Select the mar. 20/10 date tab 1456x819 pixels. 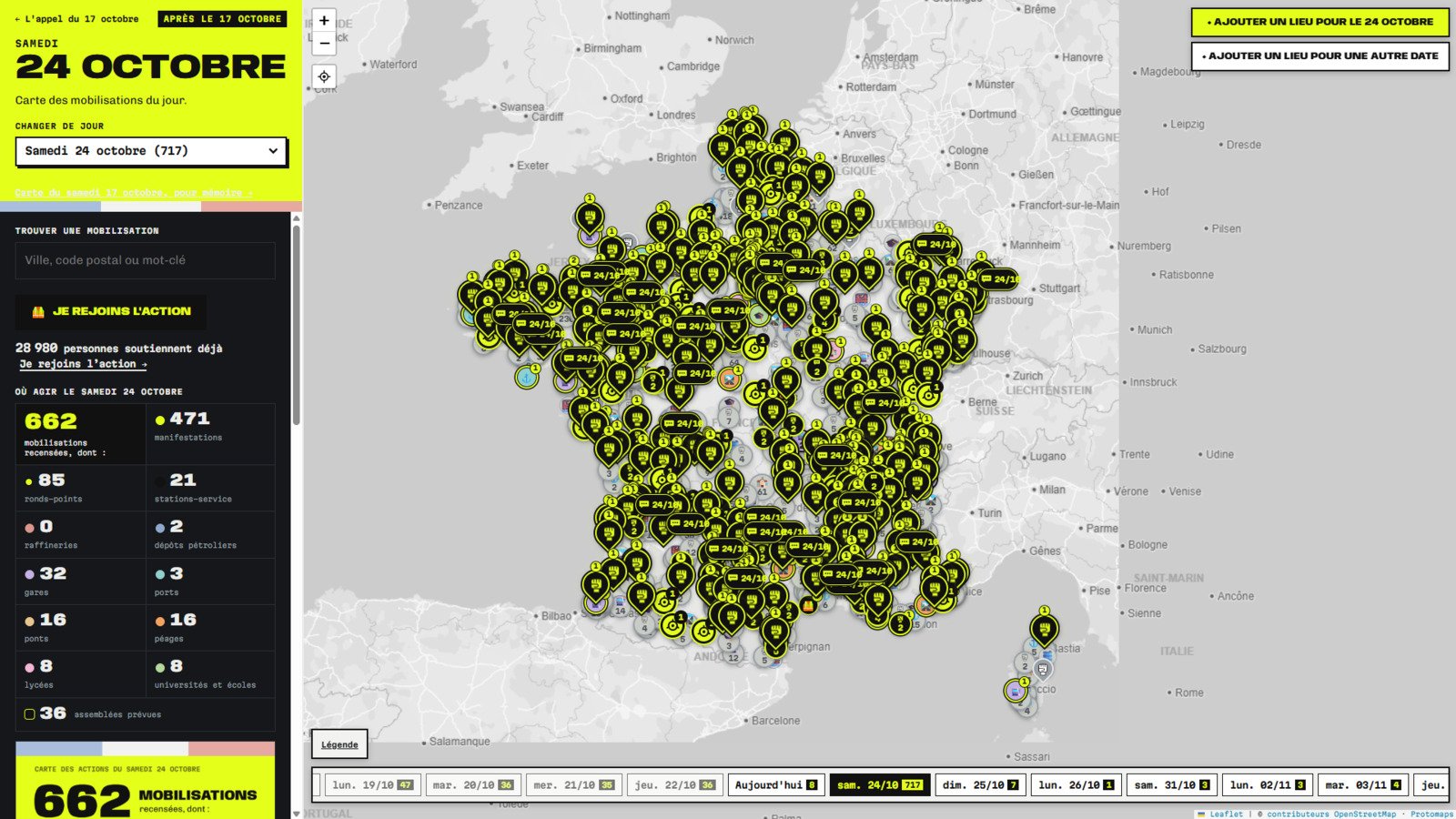472,784
